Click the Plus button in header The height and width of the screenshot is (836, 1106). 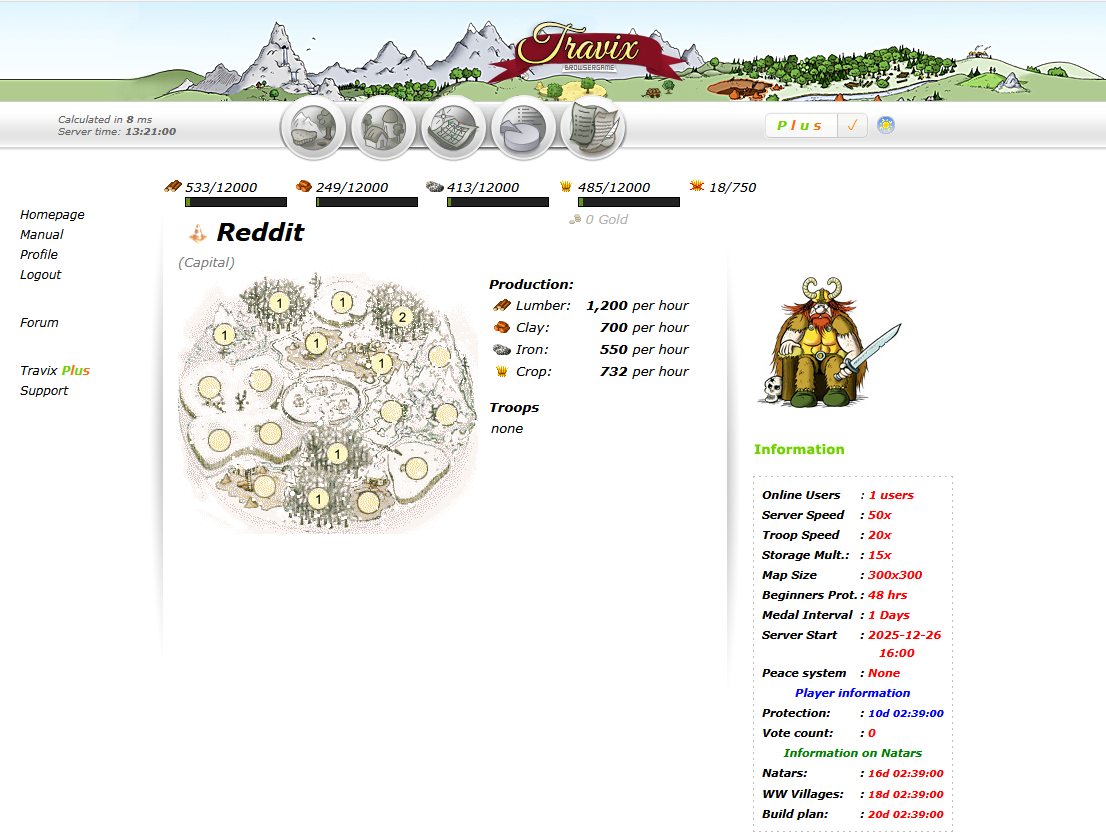pyautogui.click(x=801, y=126)
